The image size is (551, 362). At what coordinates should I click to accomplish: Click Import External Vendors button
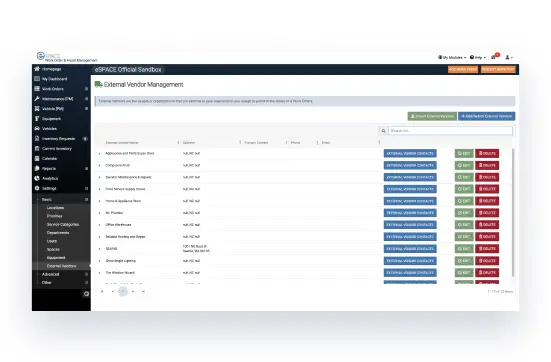click(x=432, y=116)
